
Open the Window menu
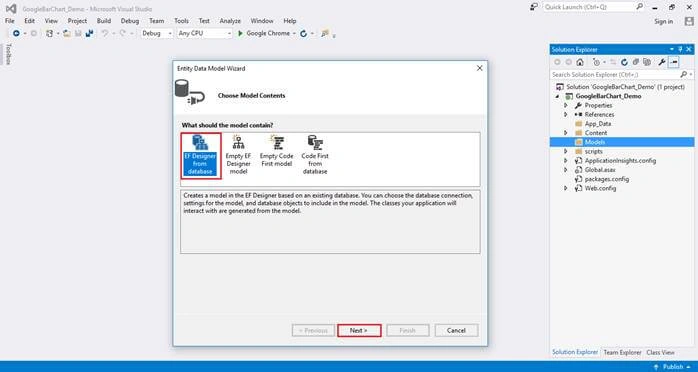(x=262, y=21)
